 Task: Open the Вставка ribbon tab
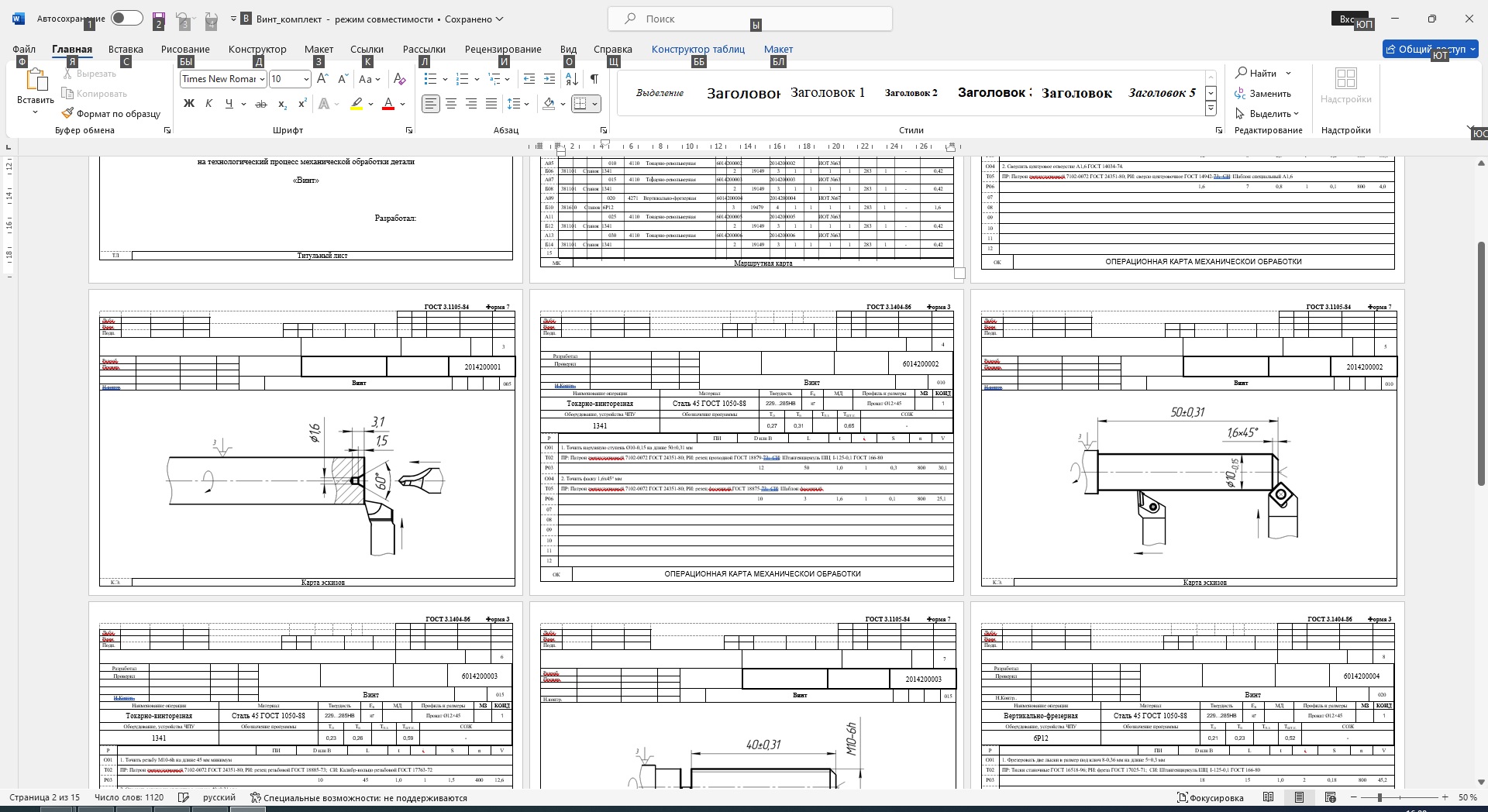[126, 49]
